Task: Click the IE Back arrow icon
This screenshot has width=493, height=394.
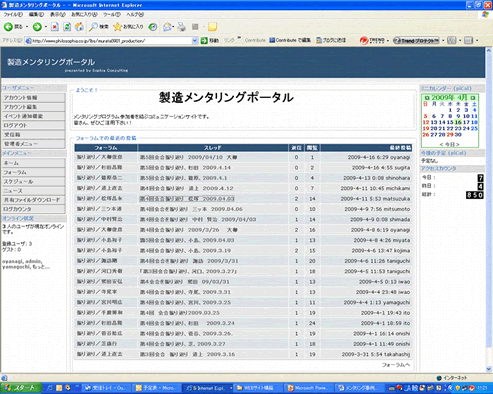Action: pyautogui.click(x=8, y=27)
